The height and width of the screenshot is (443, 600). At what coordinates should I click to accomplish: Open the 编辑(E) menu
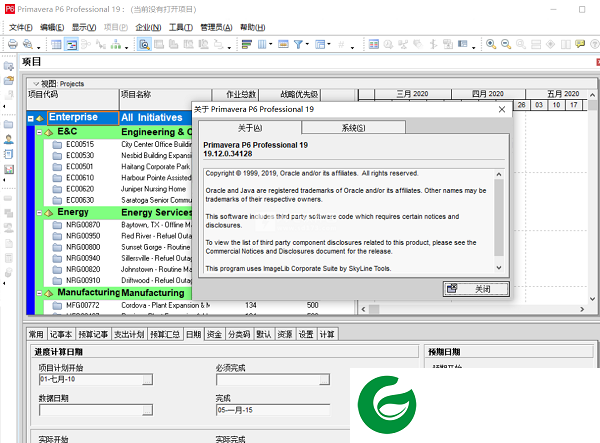pyautogui.click(x=52, y=27)
